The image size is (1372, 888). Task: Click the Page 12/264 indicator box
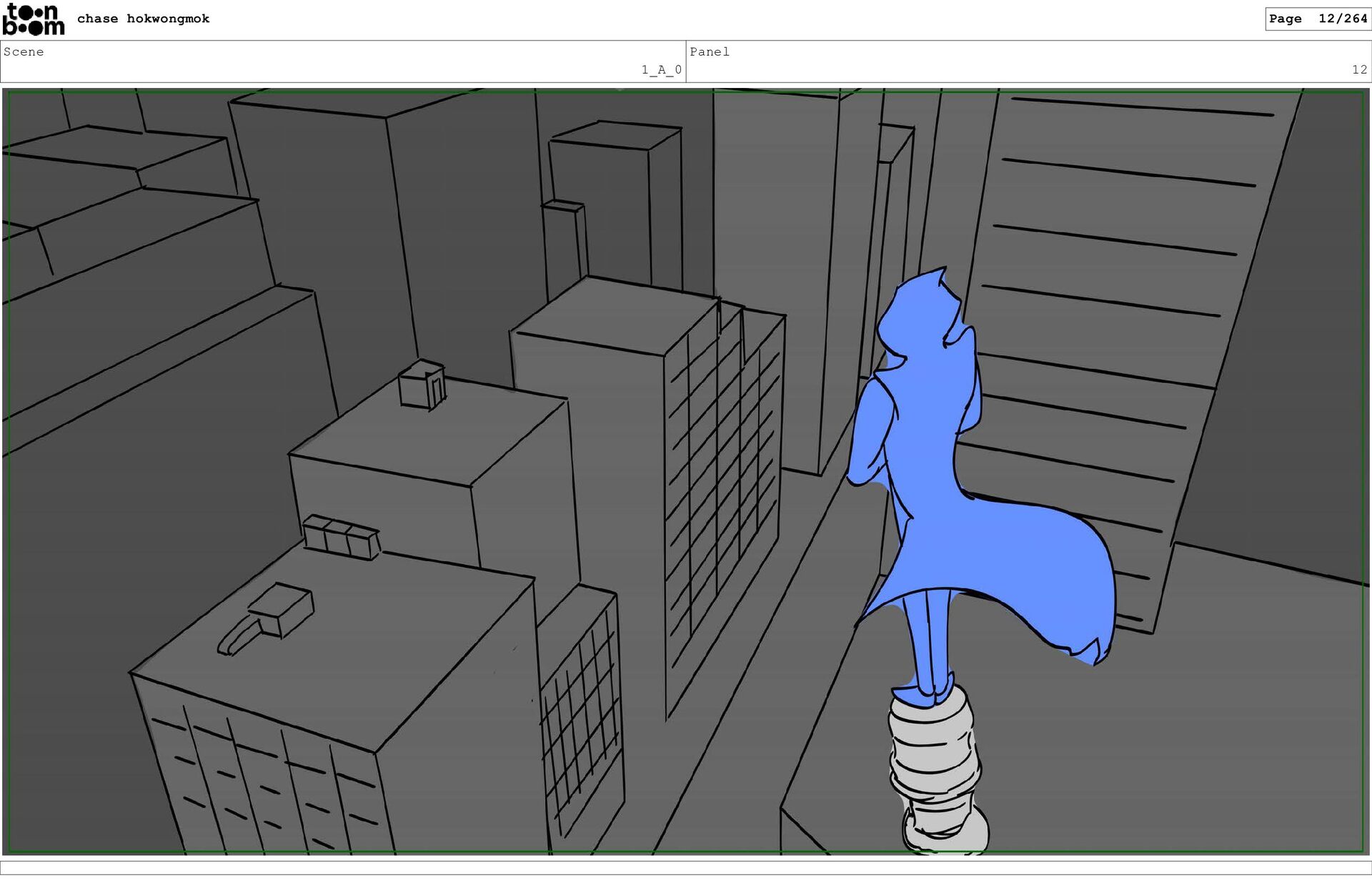pyautogui.click(x=1317, y=19)
